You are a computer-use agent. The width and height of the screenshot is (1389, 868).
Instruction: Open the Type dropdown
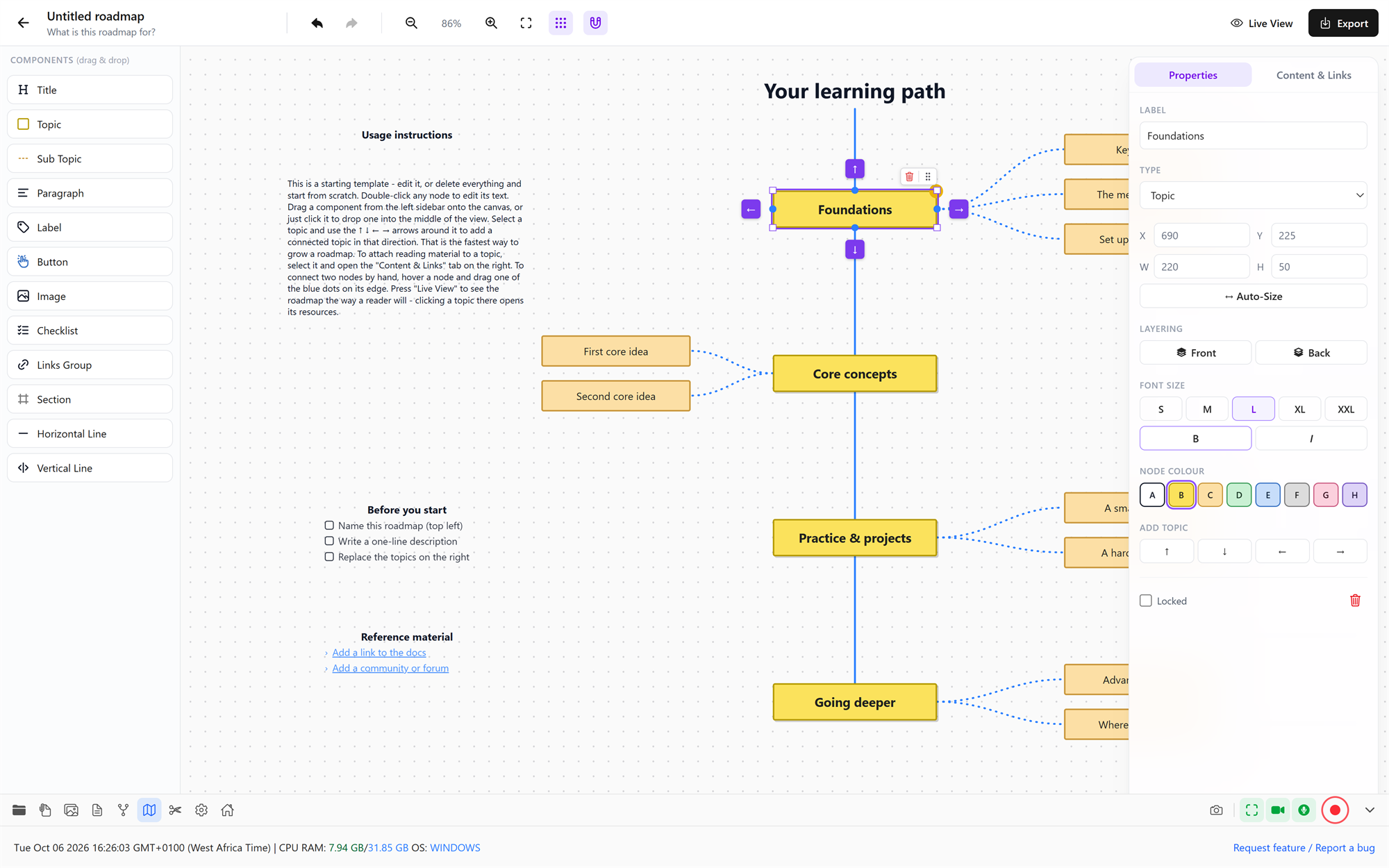(x=1253, y=196)
